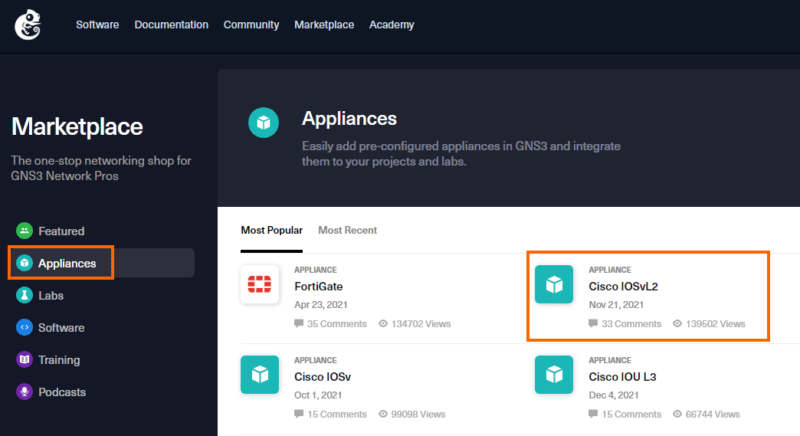Click the Labs flask icon
This screenshot has height=436, width=800.
[x=24, y=295]
